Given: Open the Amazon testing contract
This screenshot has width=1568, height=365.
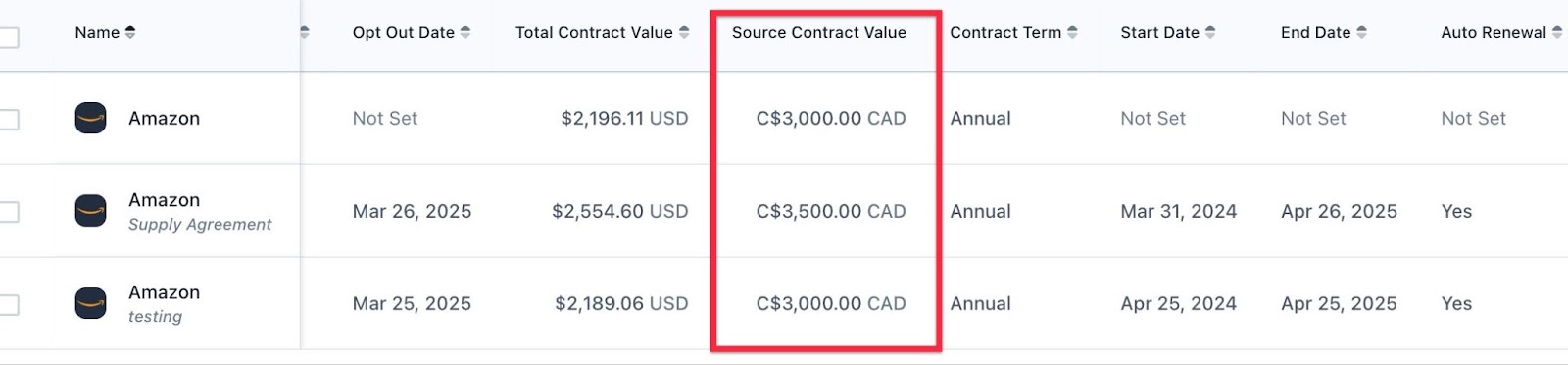Looking at the screenshot, I should coord(164,303).
